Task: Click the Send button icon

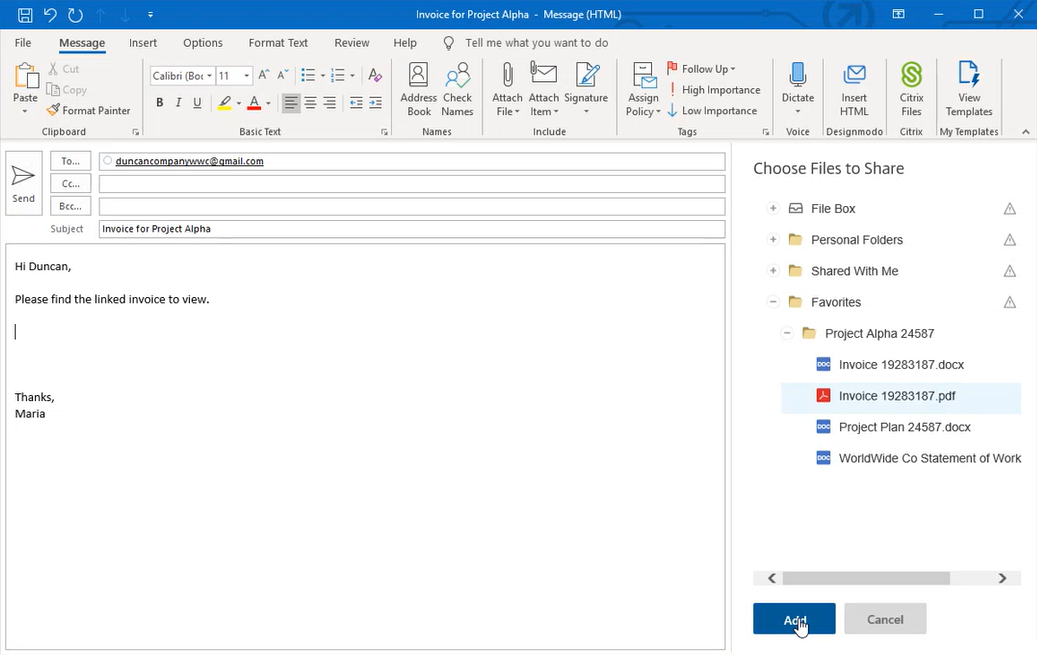Action: pyautogui.click(x=23, y=183)
